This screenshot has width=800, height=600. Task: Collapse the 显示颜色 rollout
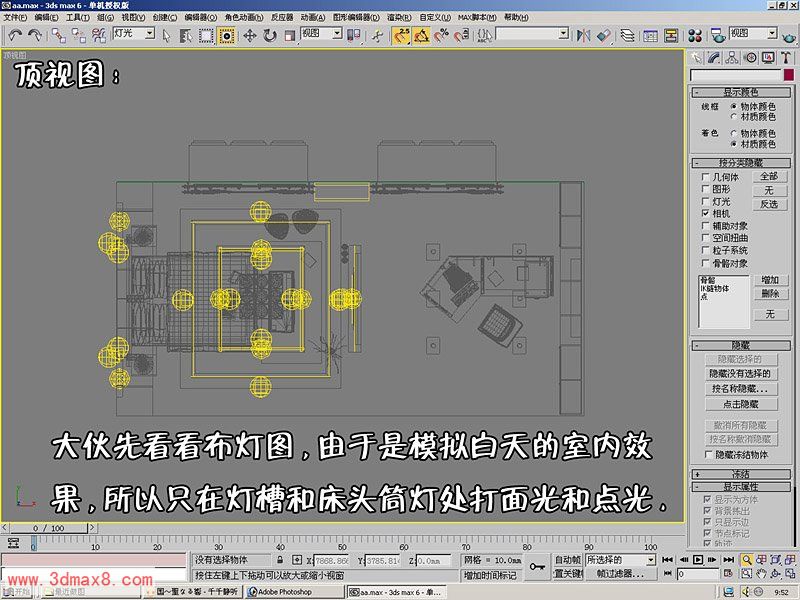point(740,92)
